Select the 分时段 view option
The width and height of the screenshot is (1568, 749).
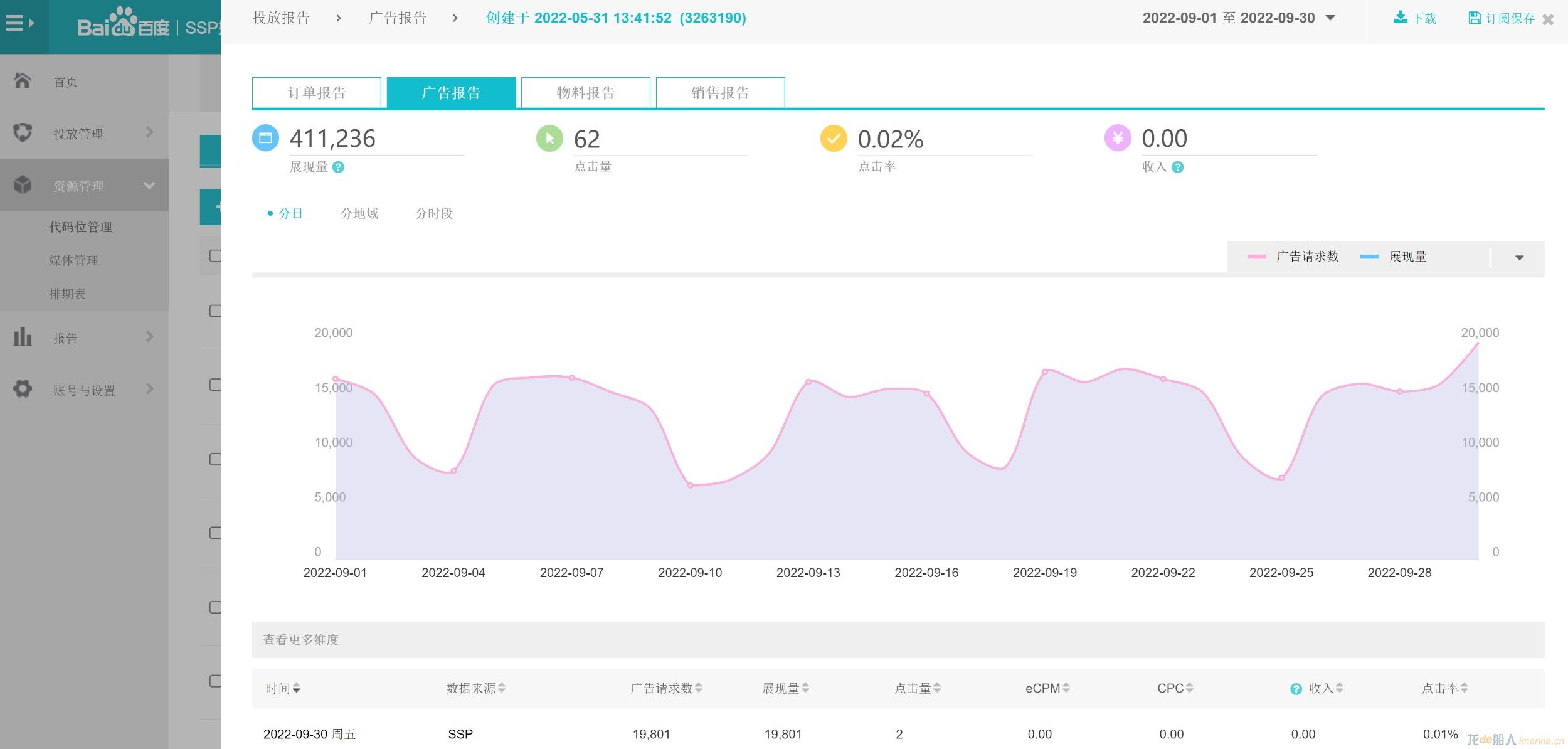(x=435, y=213)
